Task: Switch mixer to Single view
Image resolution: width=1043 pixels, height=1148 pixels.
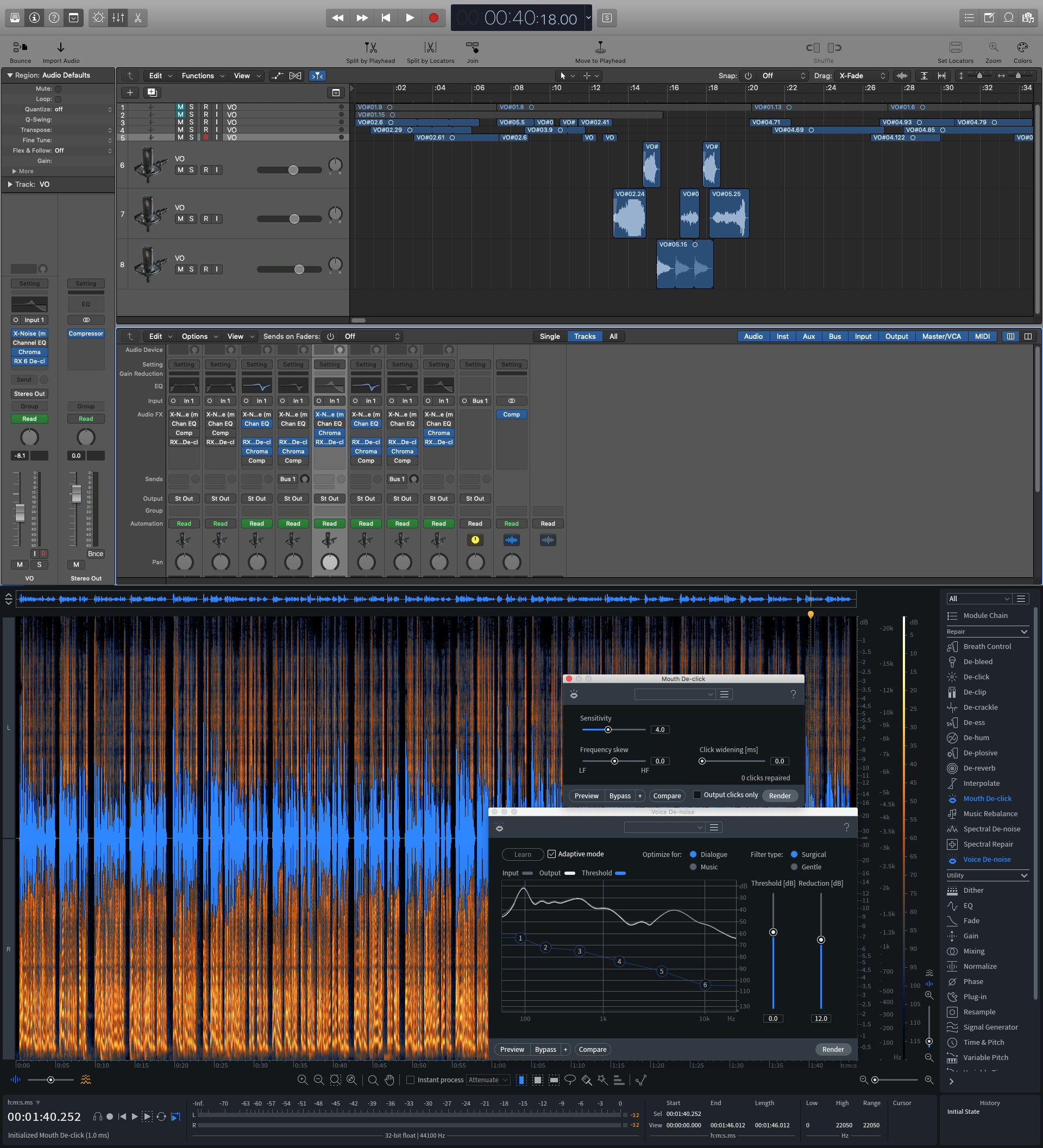Action: tap(550, 337)
